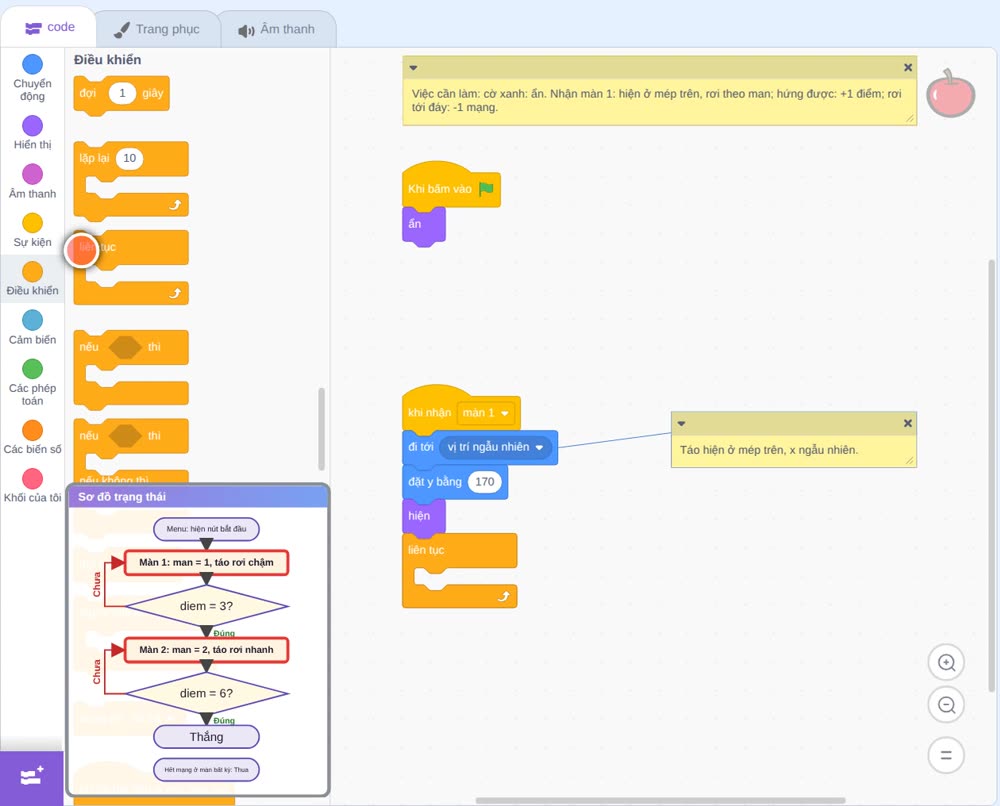The image size is (1000, 806).
Task: Open the add extension button
Action: tap(32, 777)
